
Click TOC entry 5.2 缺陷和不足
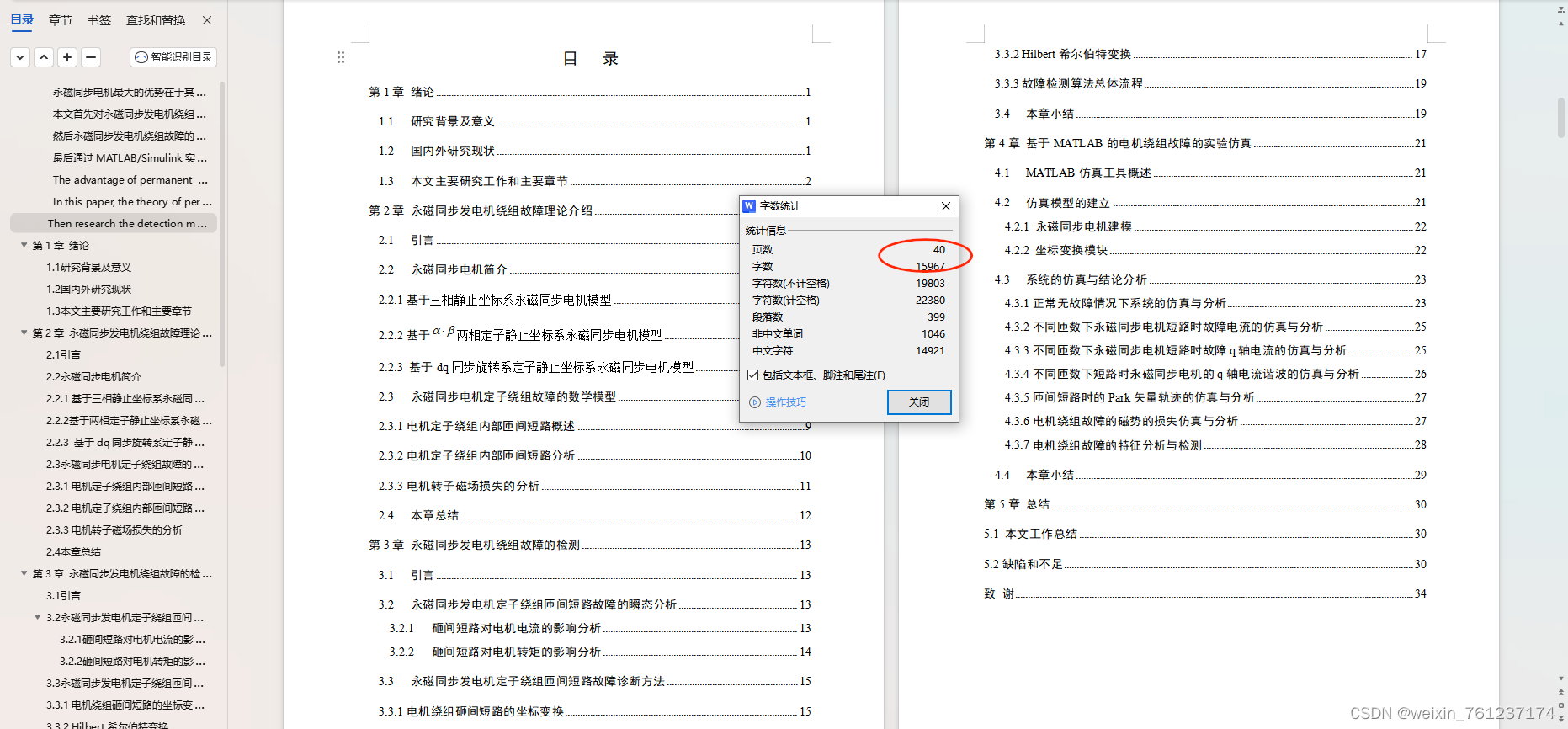pyautogui.click(x=1205, y=564)
